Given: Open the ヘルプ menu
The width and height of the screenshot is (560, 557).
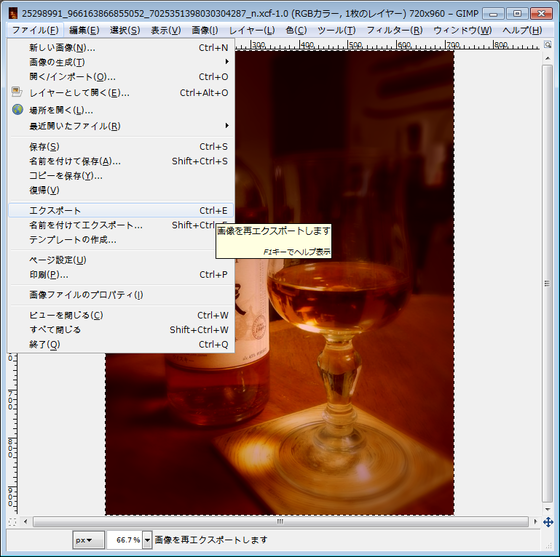Looking at the screenshot, I should point(522,30).
